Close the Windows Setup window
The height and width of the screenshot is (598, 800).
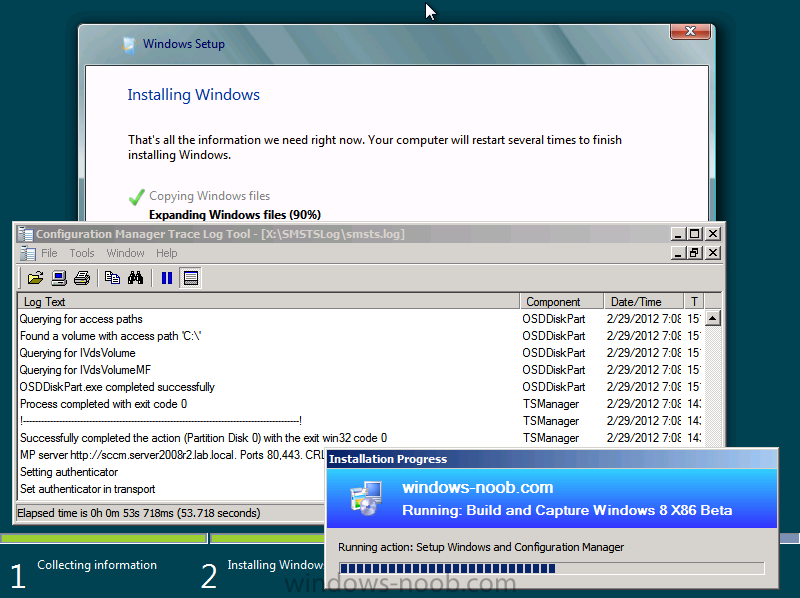click(690, 31)
